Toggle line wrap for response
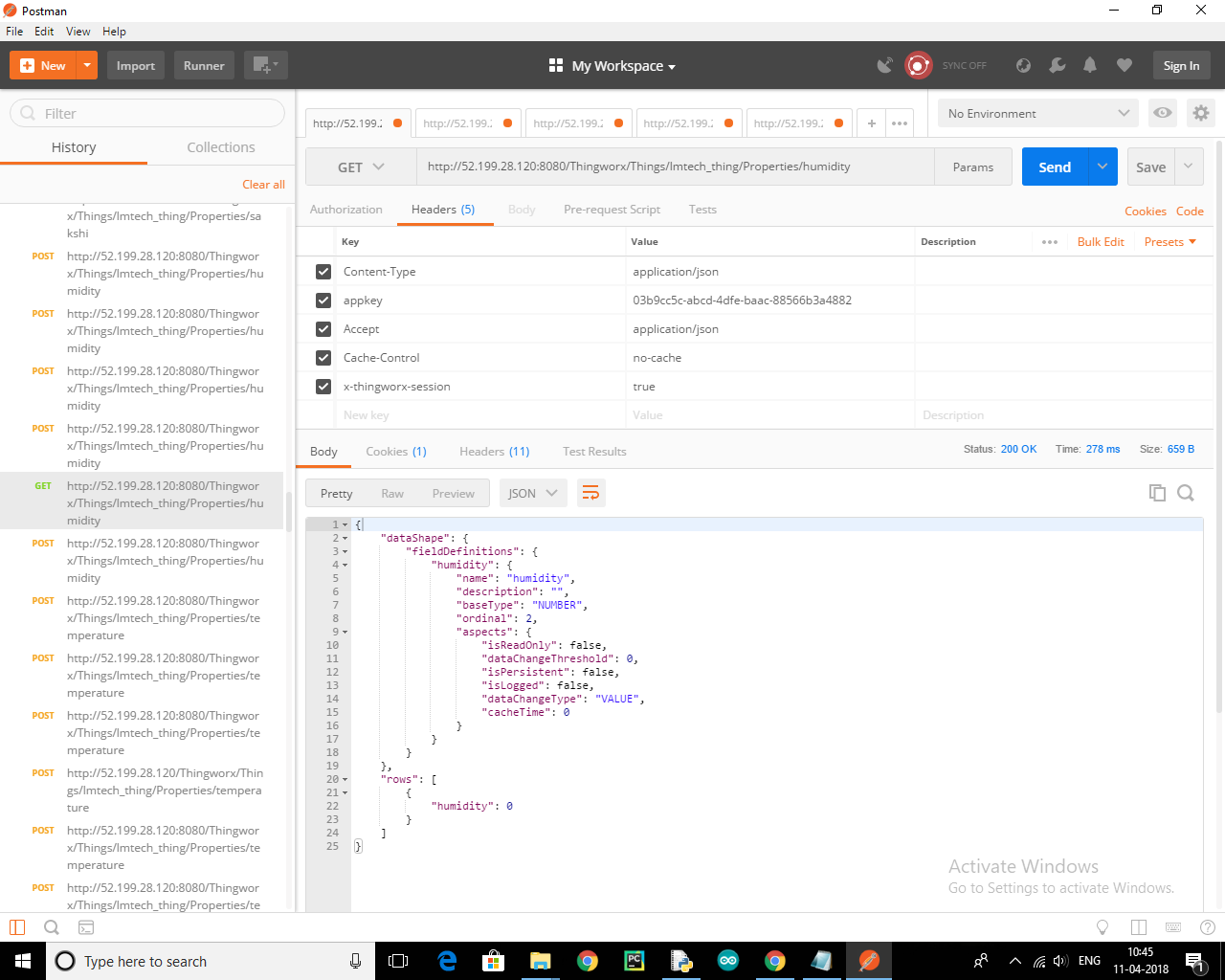Viewport: 1225px width, 980px height. (x=590, y=493)
